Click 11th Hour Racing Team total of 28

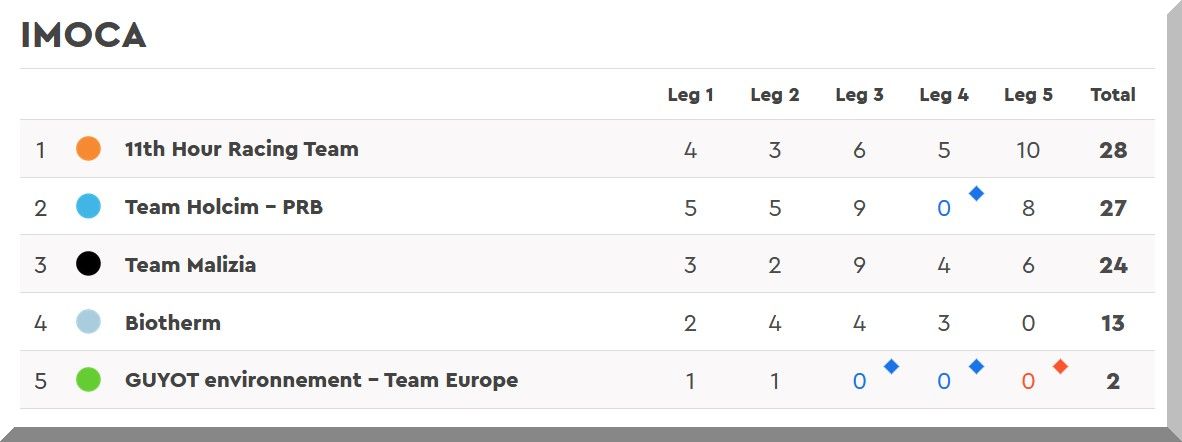point(1112,150)
